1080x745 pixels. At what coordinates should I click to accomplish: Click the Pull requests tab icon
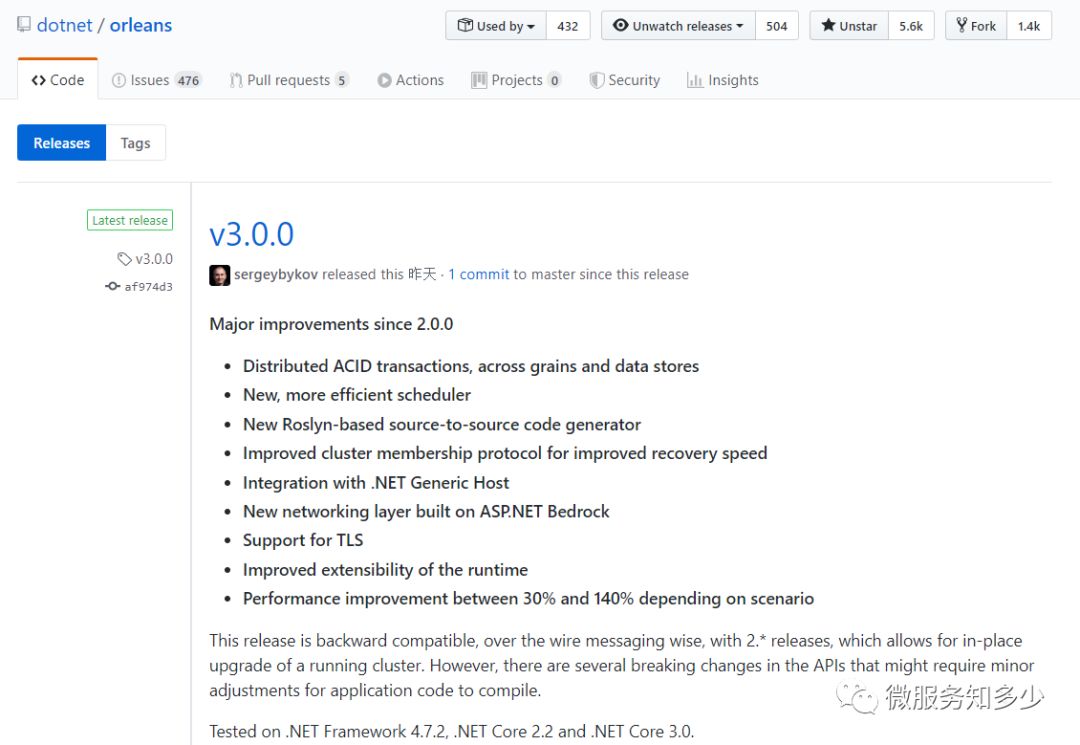click(236, 81)
